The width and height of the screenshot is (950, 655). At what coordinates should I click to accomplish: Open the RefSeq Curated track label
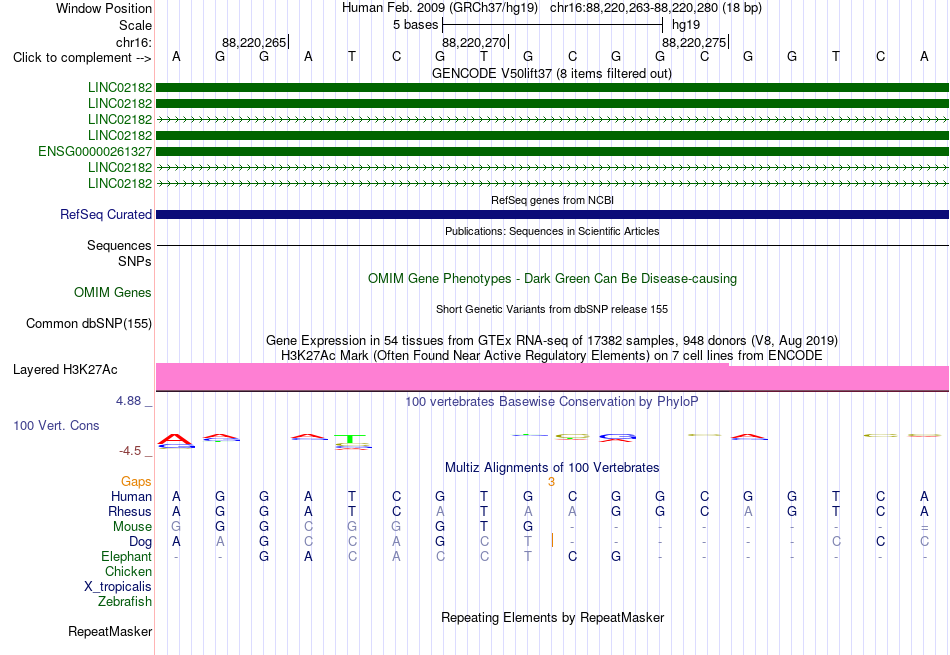pos(106,214)
